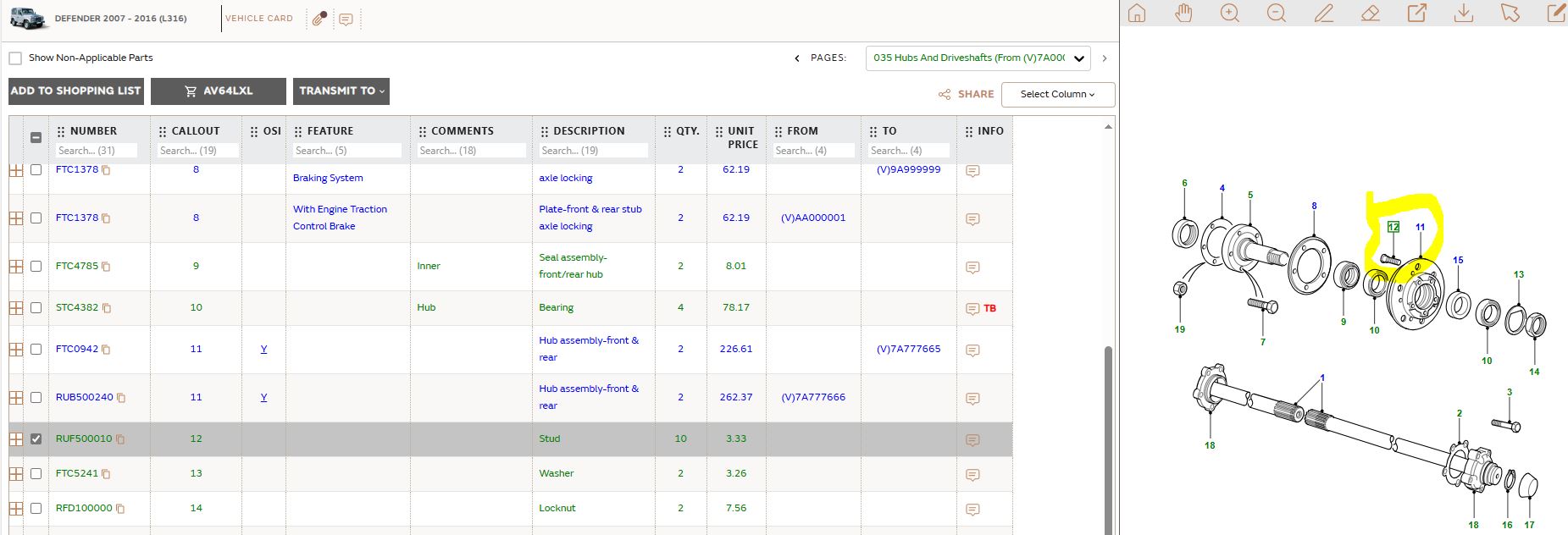Open the Pages dropdown for Hubs And Driveshafts
This screenshot has height=535, width=1568.
click(978, 58)
